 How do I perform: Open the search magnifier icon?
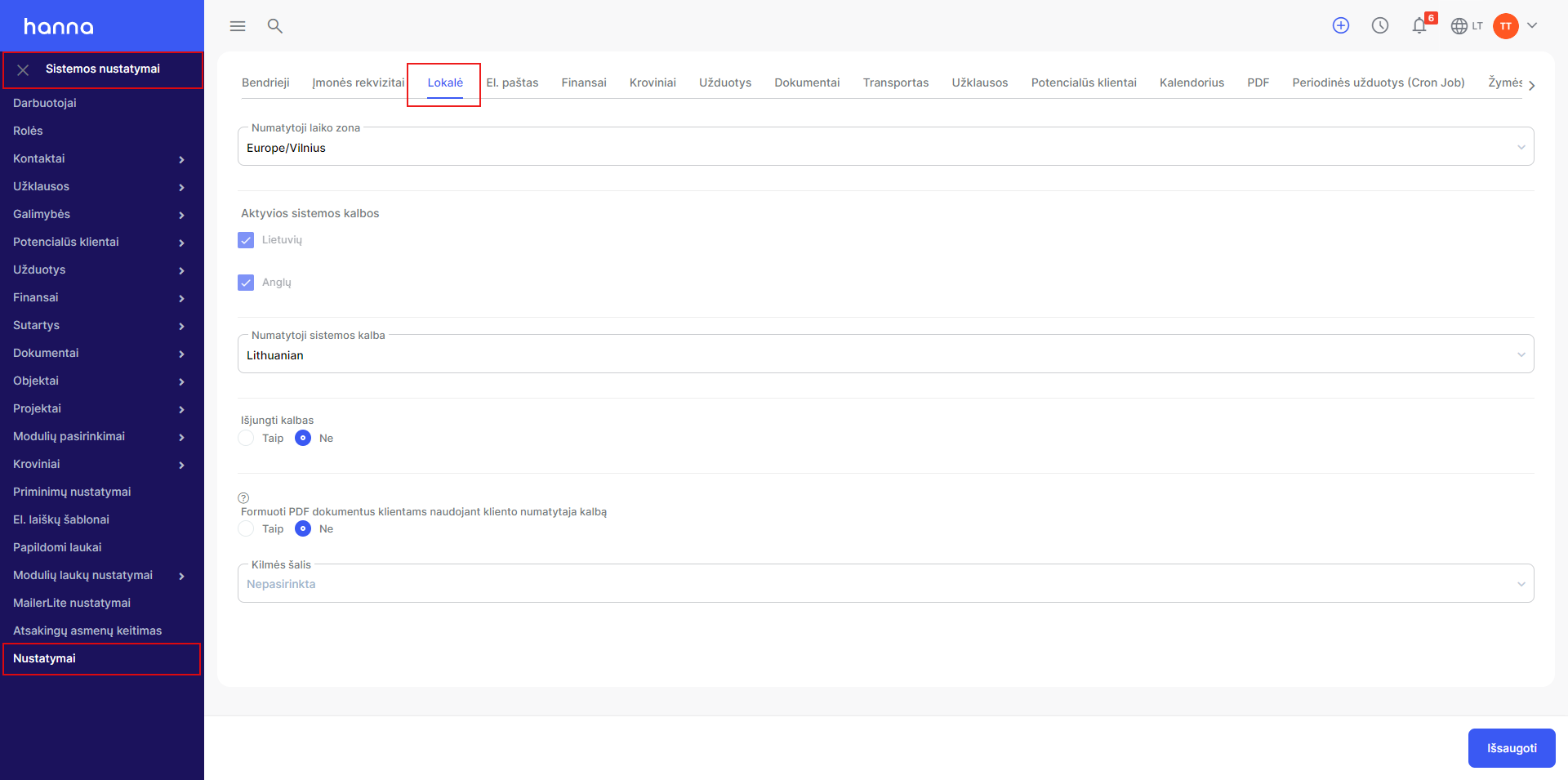click(275, 26)
